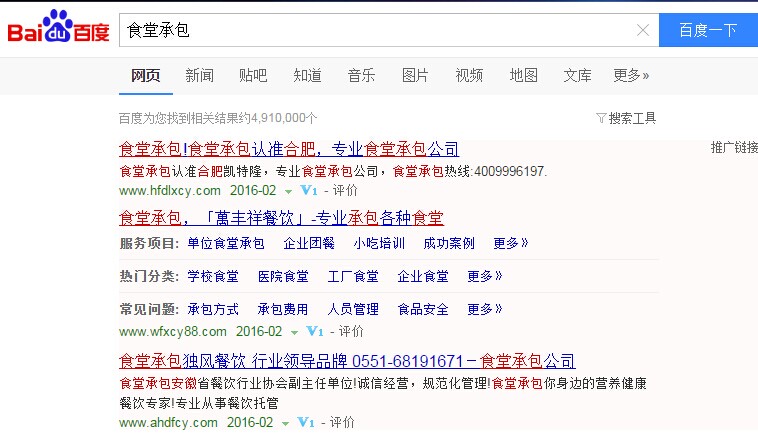Click V1 badge next to www.wfxcy88.com

click(x=315, y=331)
